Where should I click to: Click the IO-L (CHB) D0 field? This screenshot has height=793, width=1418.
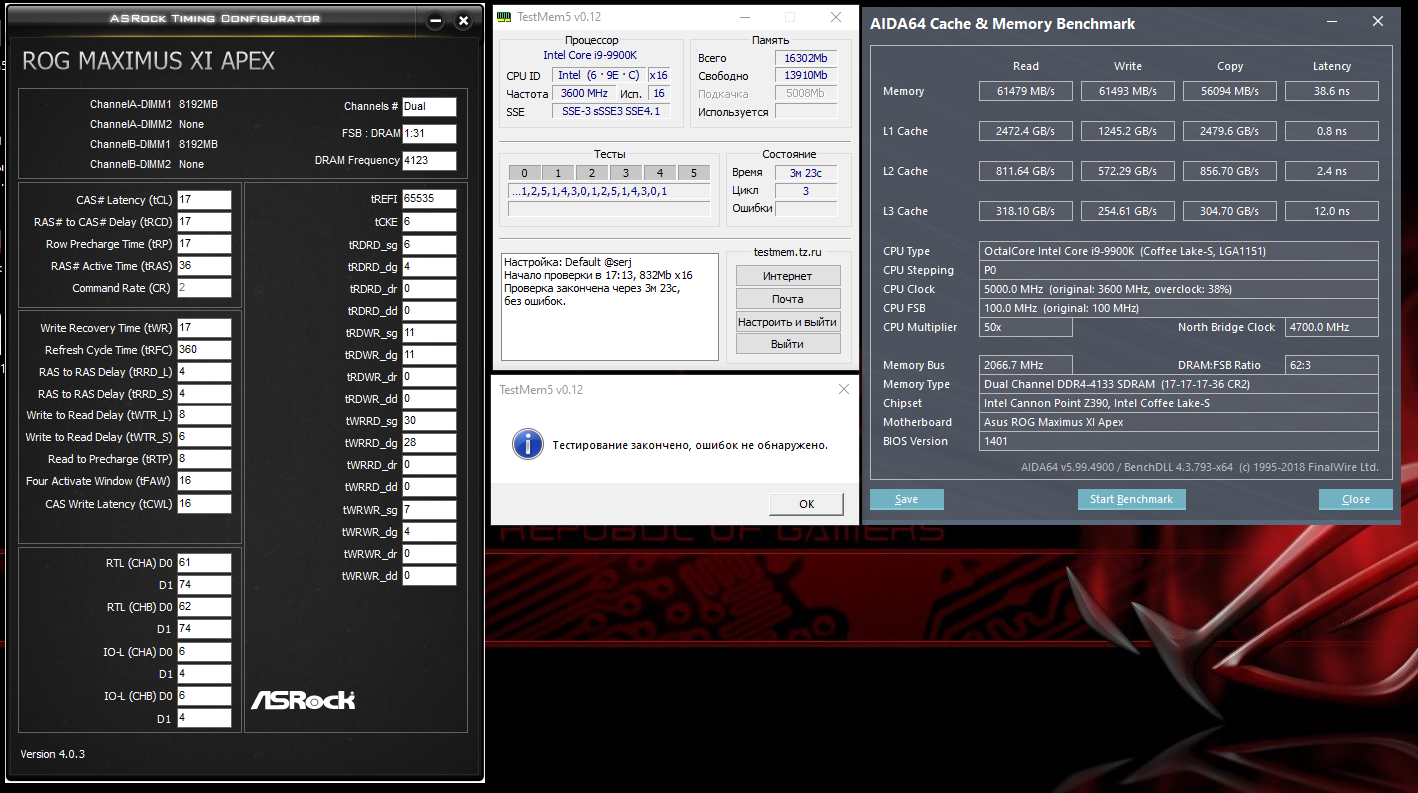tap(204, 696)
